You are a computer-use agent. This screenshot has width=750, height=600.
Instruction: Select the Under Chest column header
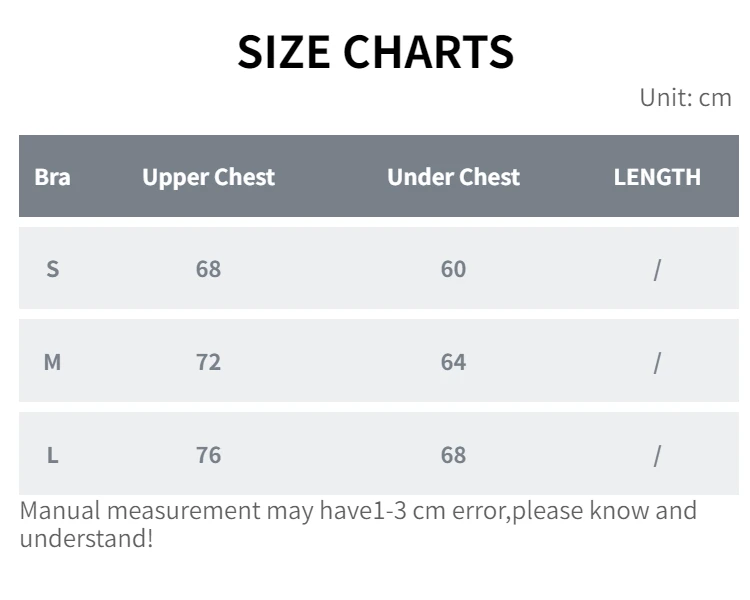click(453, 177)
